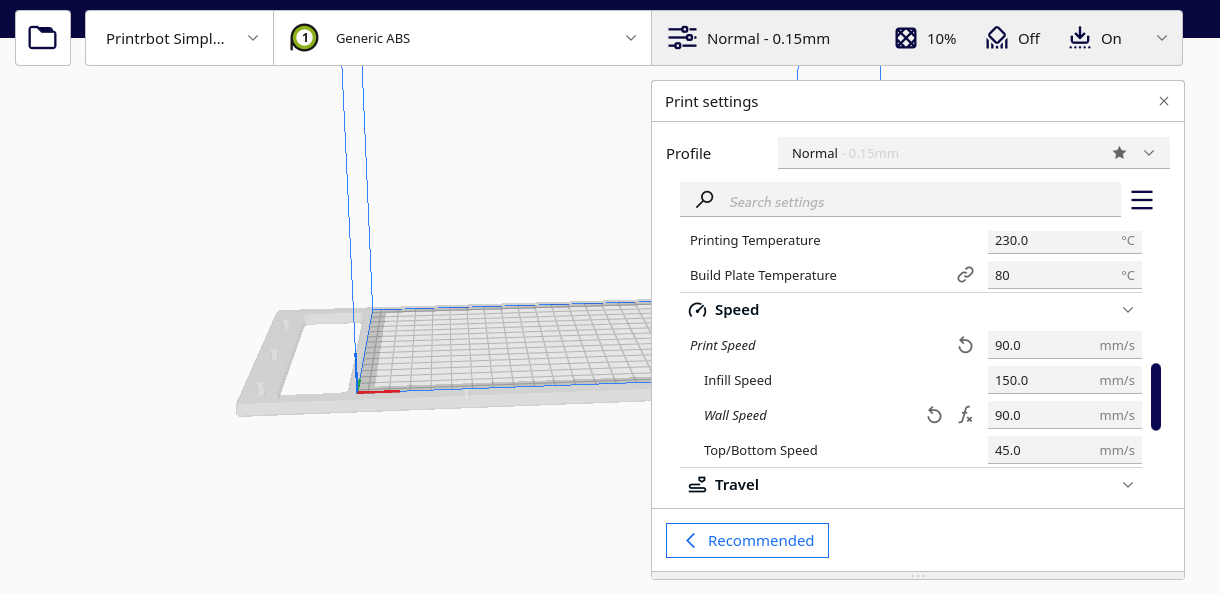
Task: Click the Build Plate Temperature link icon
Action: 965,275
